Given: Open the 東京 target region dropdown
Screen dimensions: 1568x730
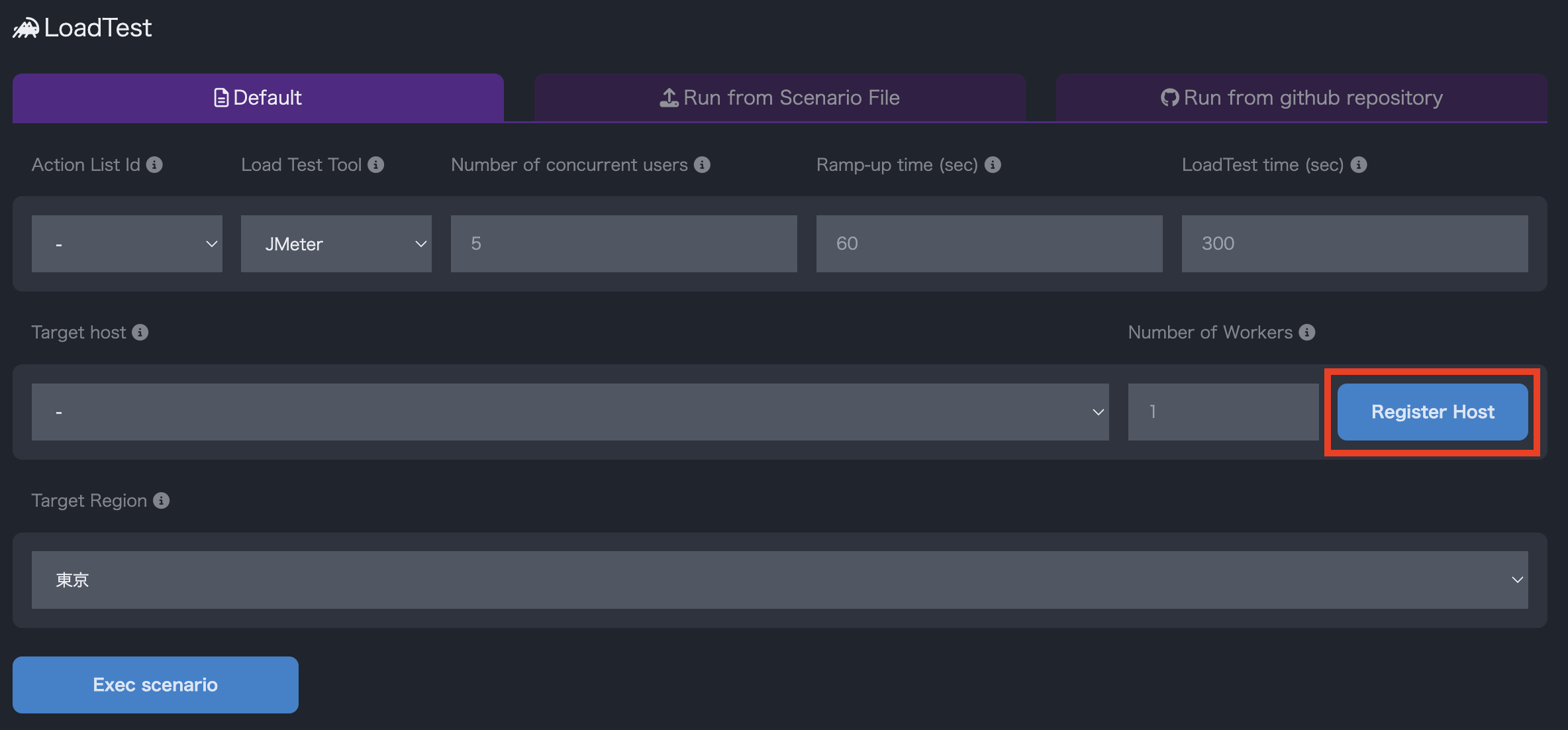Looking at the screenshot, I should click(779, 580).
